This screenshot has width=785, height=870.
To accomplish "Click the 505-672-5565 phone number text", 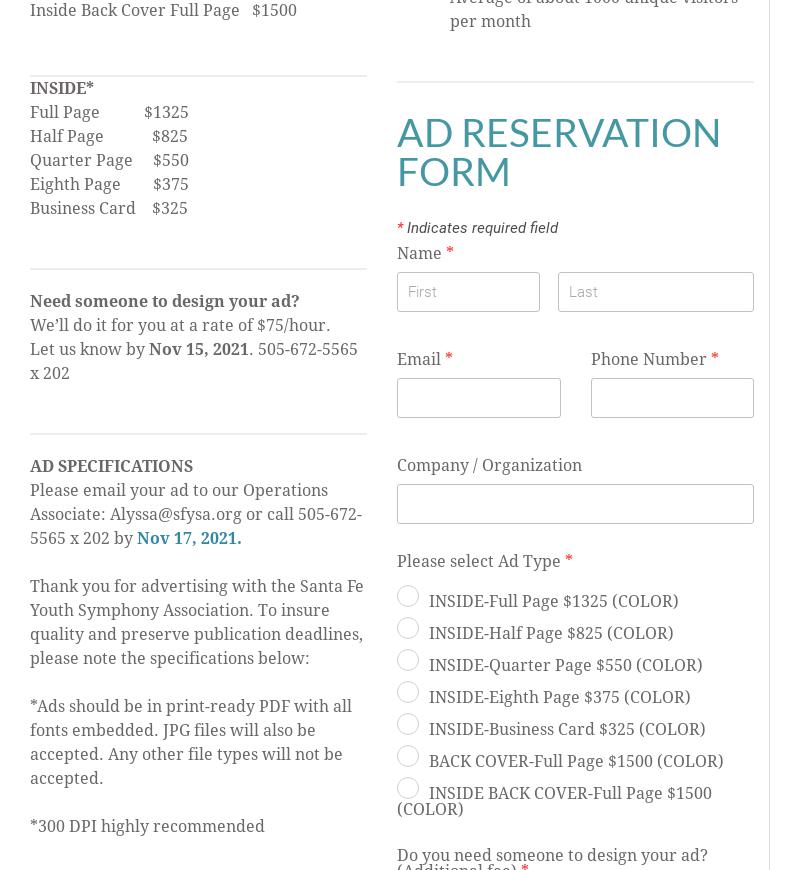I will (x=308, y=350).
